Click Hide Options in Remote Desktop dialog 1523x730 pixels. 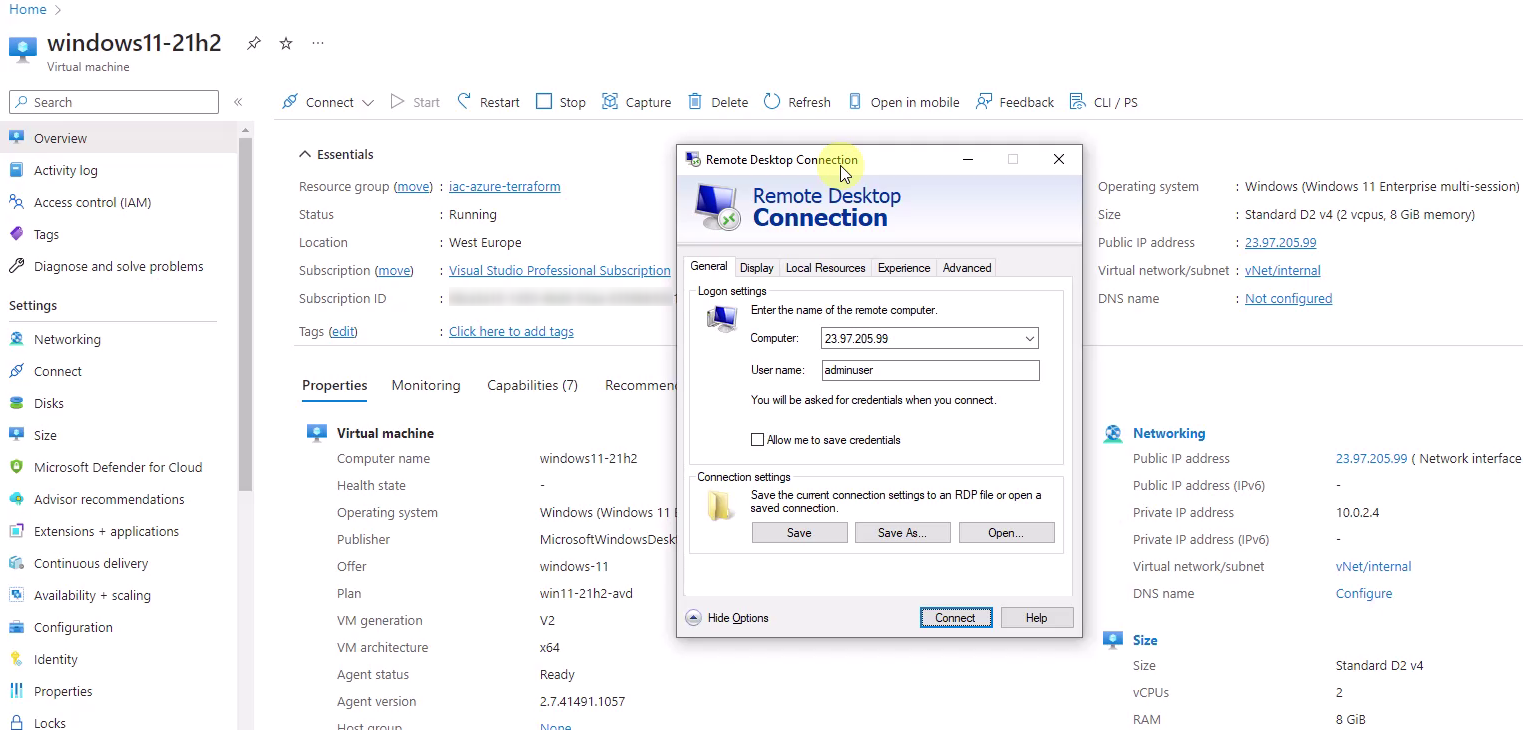[727, 618]
